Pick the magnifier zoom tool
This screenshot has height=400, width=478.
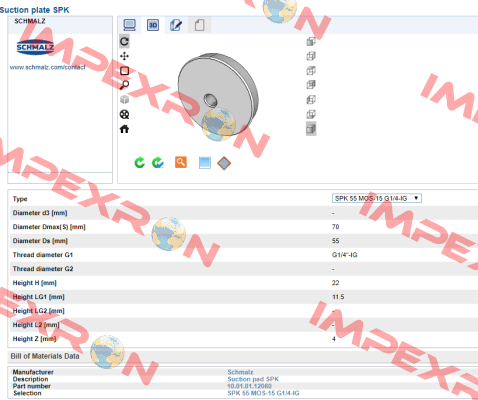(x=124, y=85)
